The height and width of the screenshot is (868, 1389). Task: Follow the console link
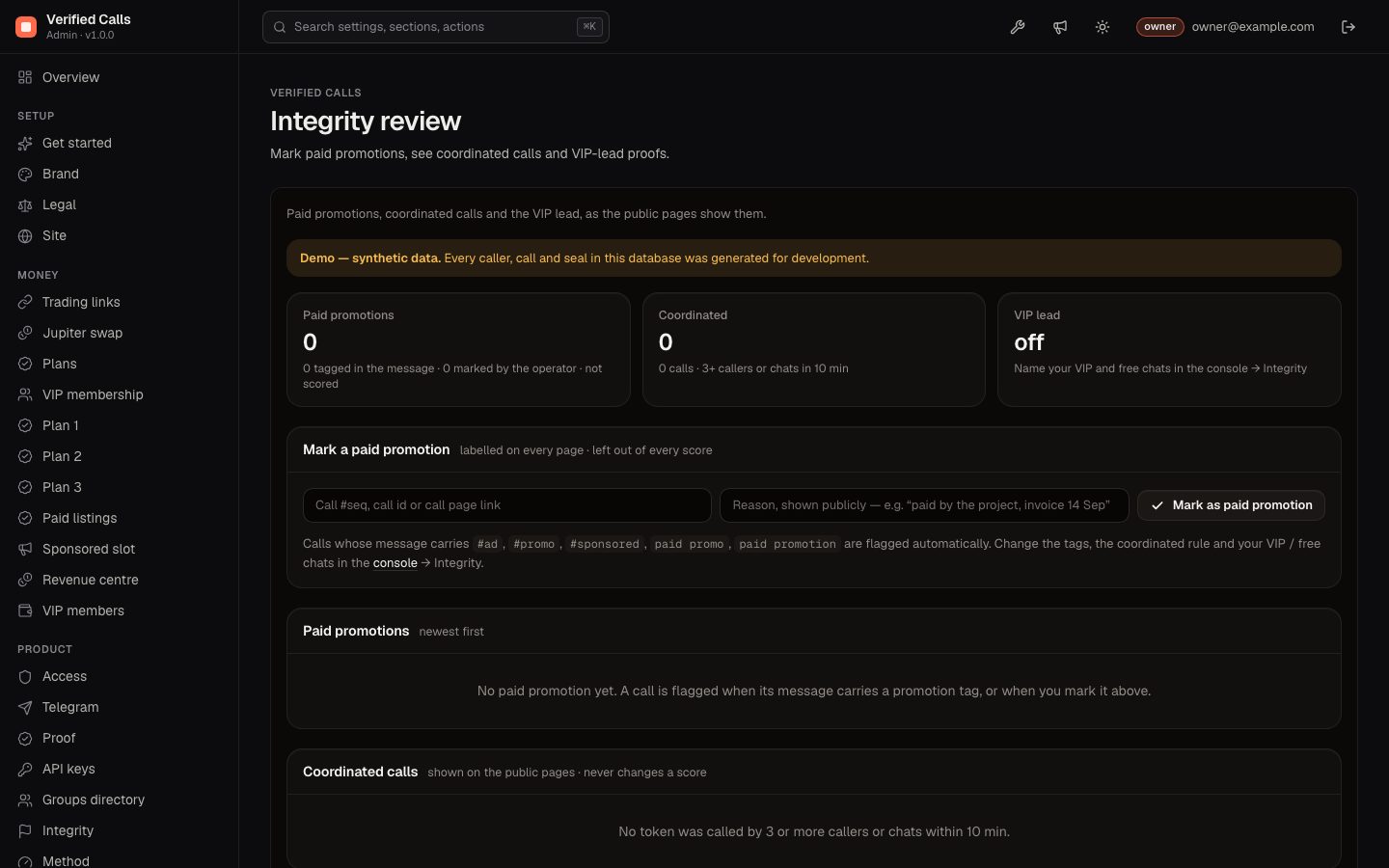395,563
